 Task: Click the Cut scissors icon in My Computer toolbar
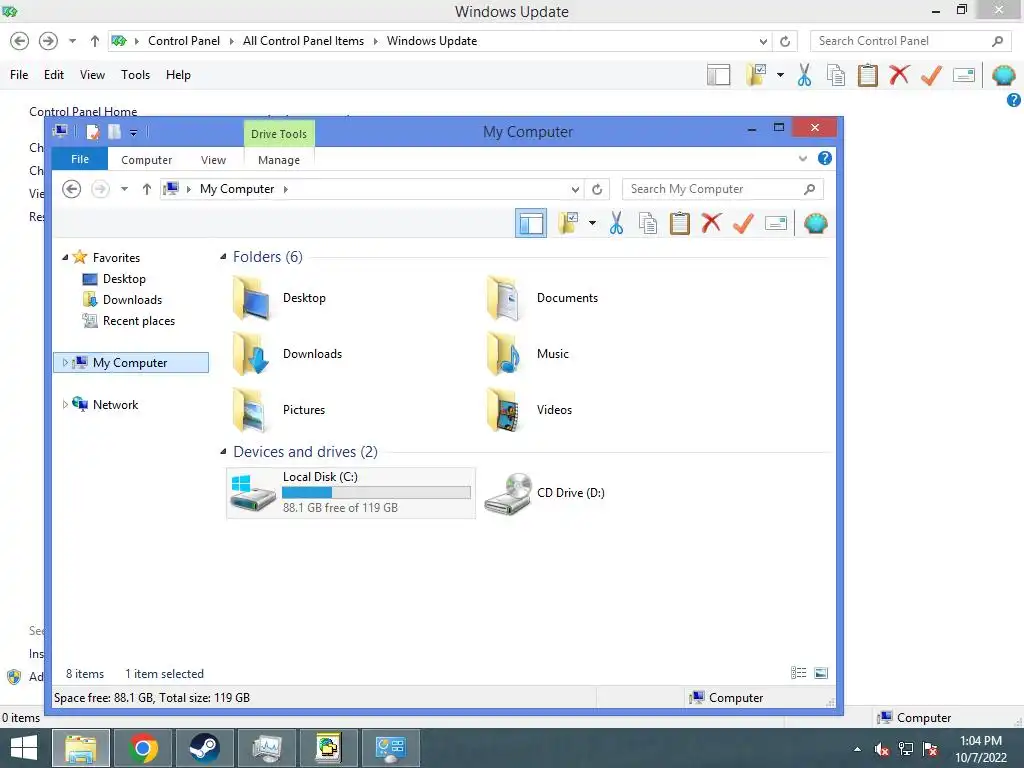616,223
